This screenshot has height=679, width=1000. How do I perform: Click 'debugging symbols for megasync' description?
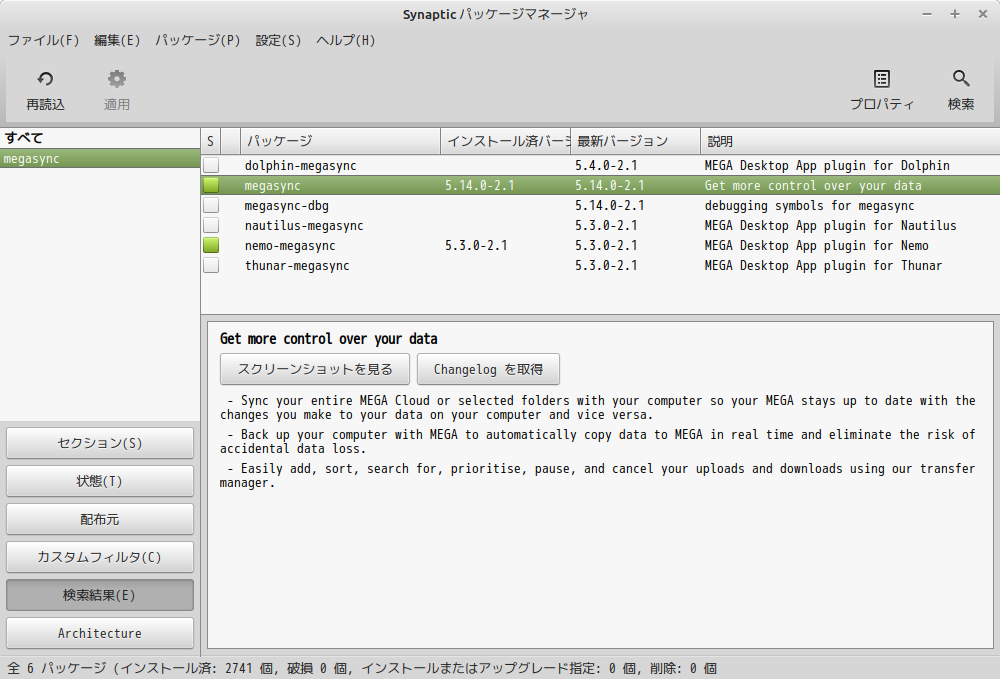809,206
